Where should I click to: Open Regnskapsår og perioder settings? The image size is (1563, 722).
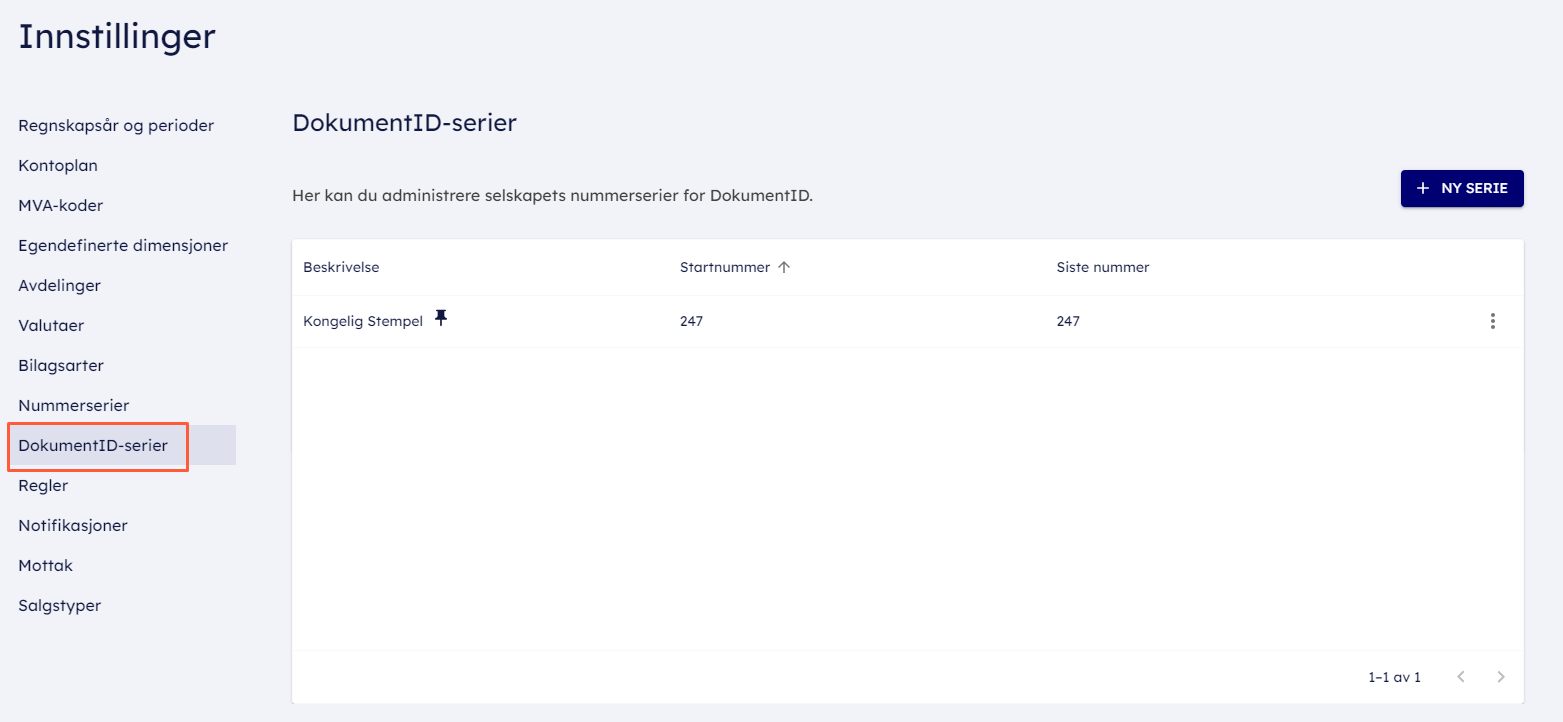(x=116, y=126)
